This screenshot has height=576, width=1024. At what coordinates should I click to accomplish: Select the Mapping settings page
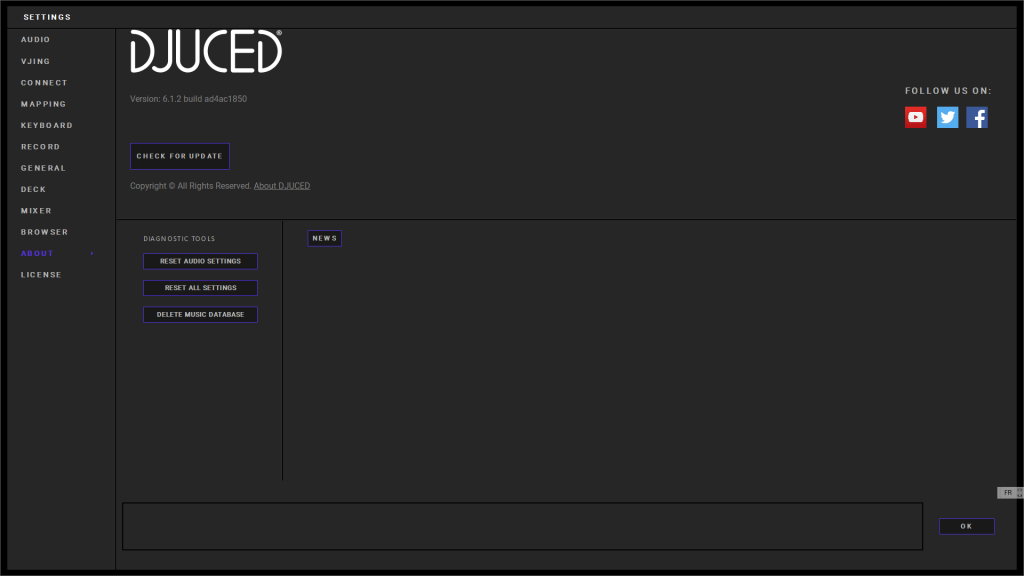point(44,104)
